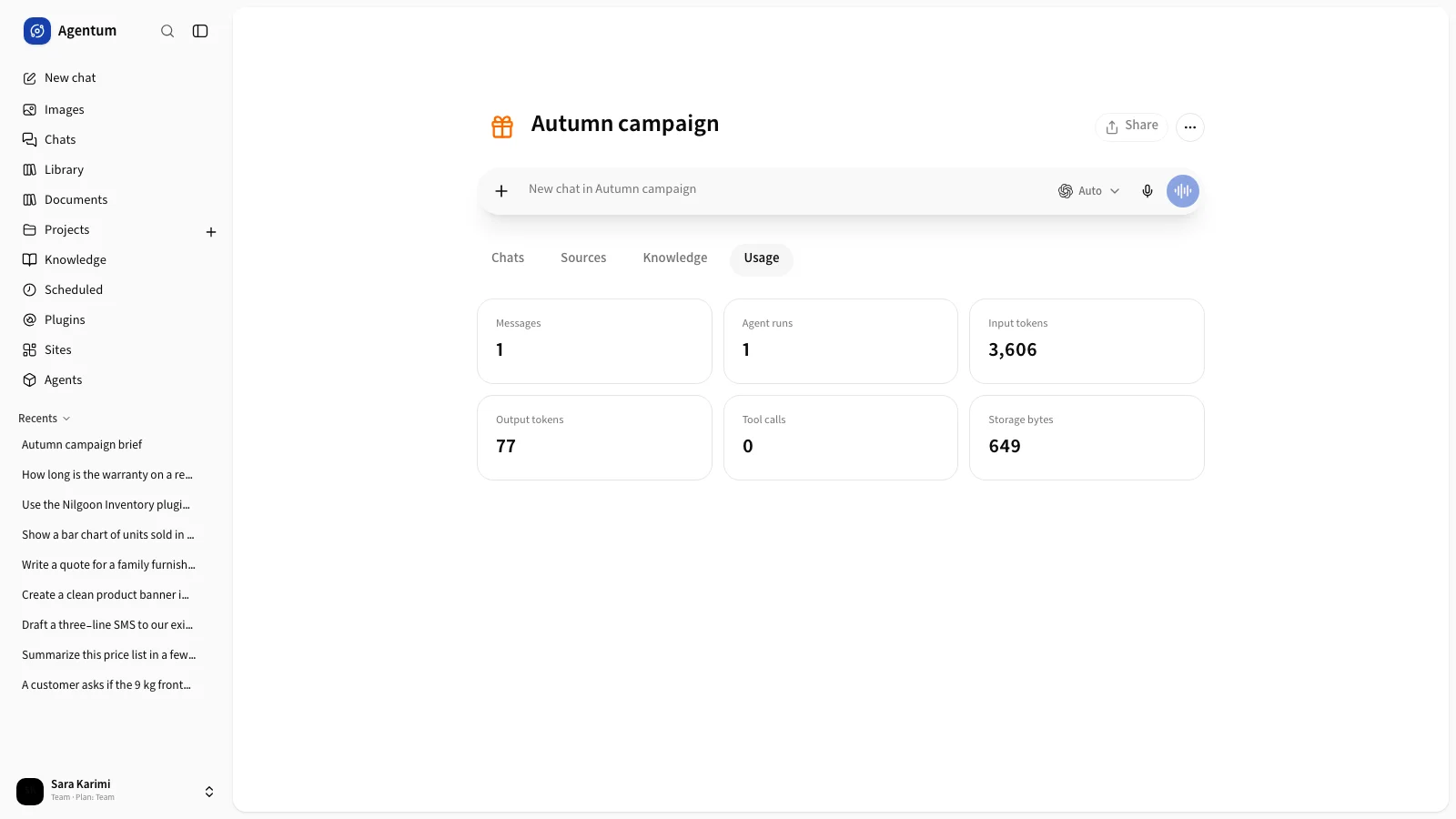
Task: Add a new project with plus icon
Action: (x=211, y=232)
